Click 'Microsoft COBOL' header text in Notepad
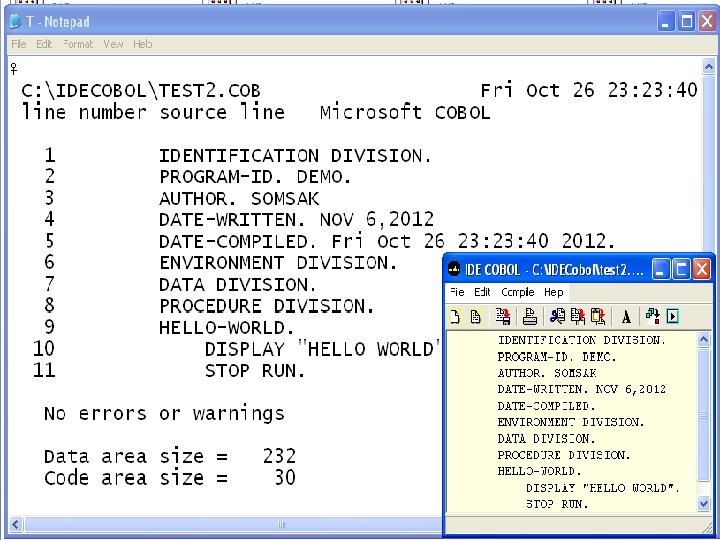 (x=405, y=112)
